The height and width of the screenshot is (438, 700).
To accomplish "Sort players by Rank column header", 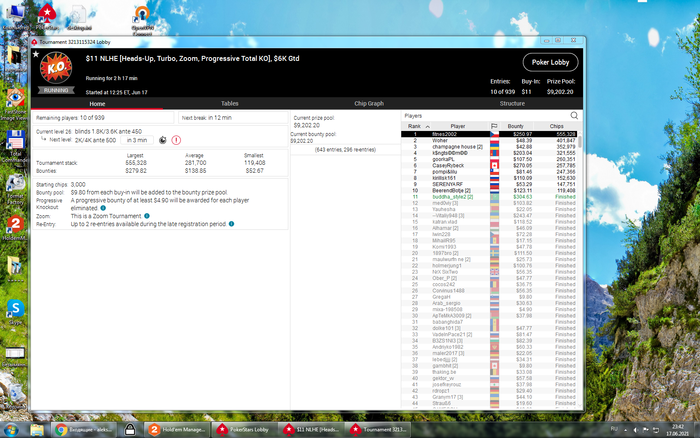I will pyautogui.click(x=418, y=126).
